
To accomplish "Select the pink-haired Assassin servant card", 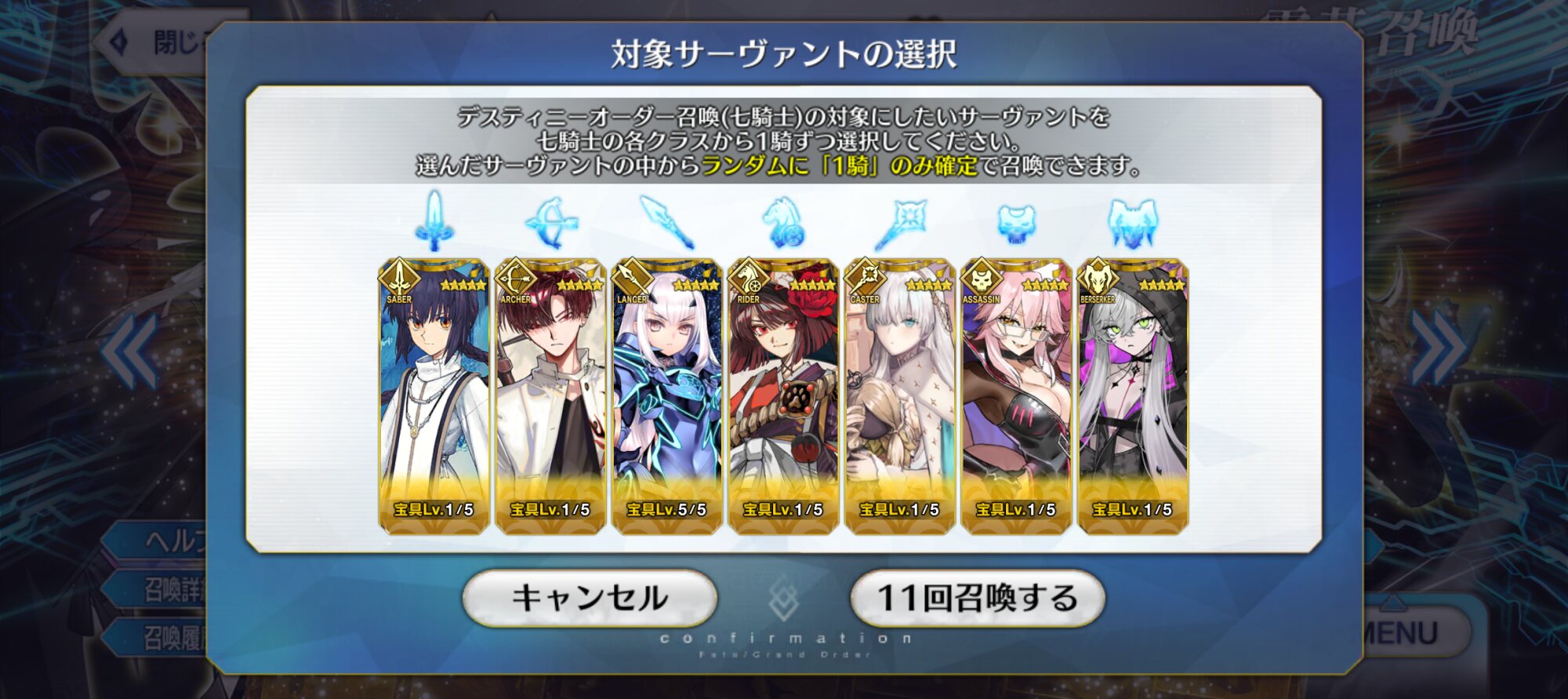I will [1016, 396].
